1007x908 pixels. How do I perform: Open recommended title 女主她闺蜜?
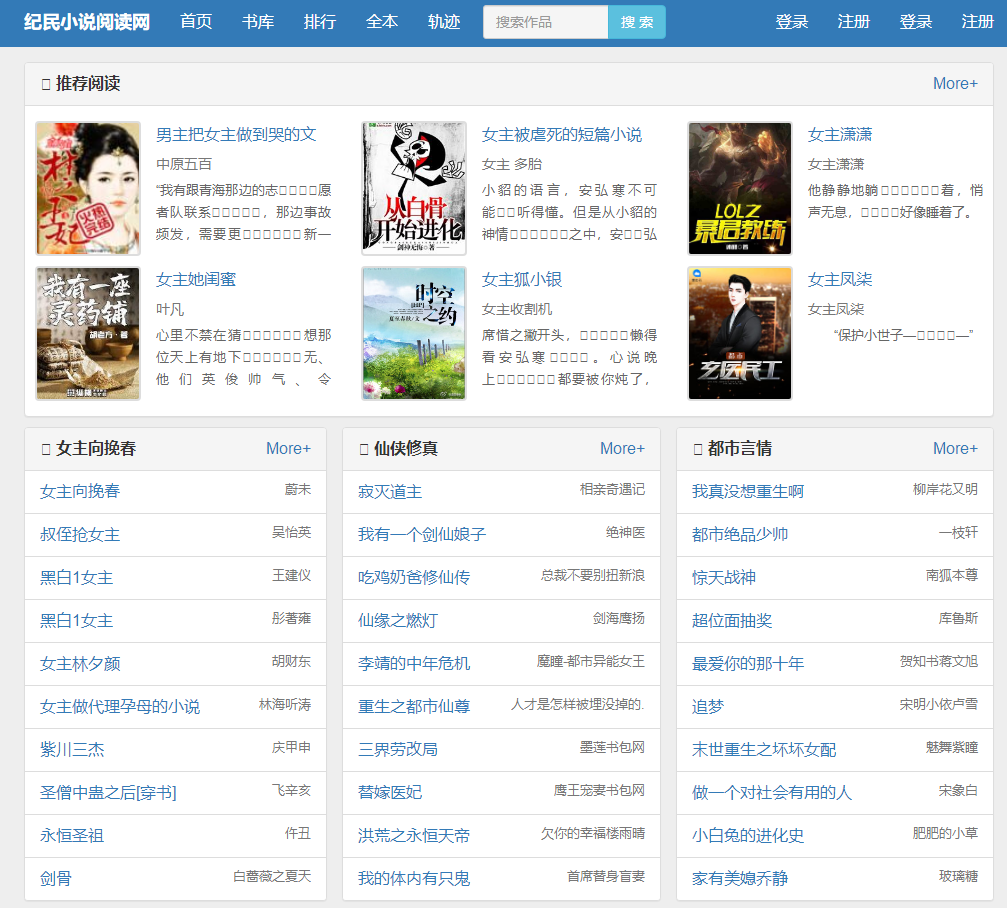point(196,280)
